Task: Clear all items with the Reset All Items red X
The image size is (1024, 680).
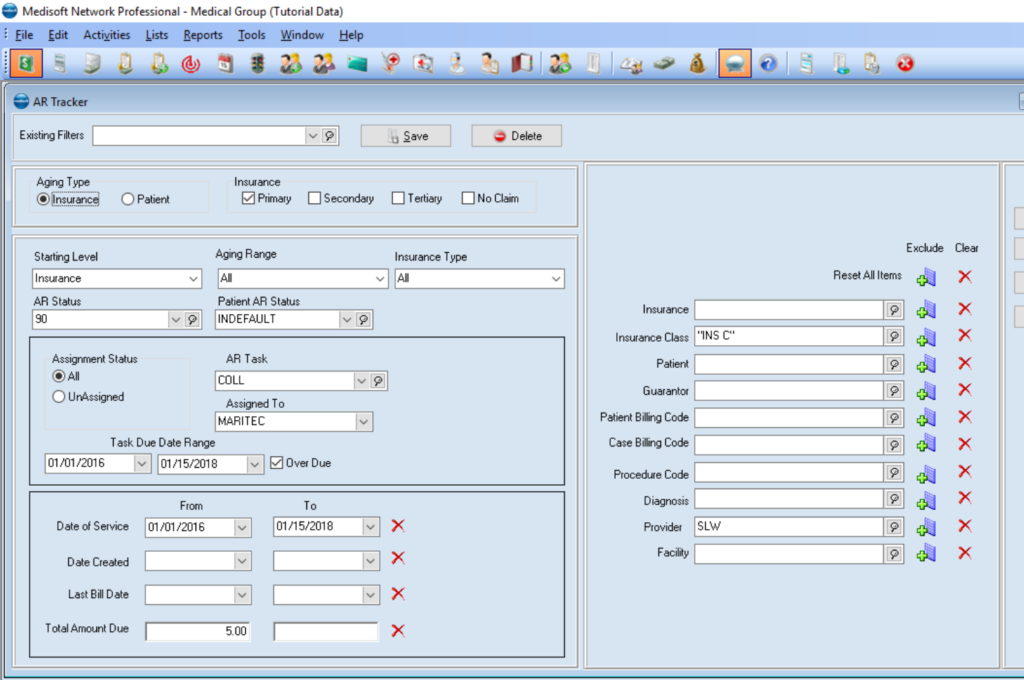Action: pyautogui.click(x=965, y=276)
